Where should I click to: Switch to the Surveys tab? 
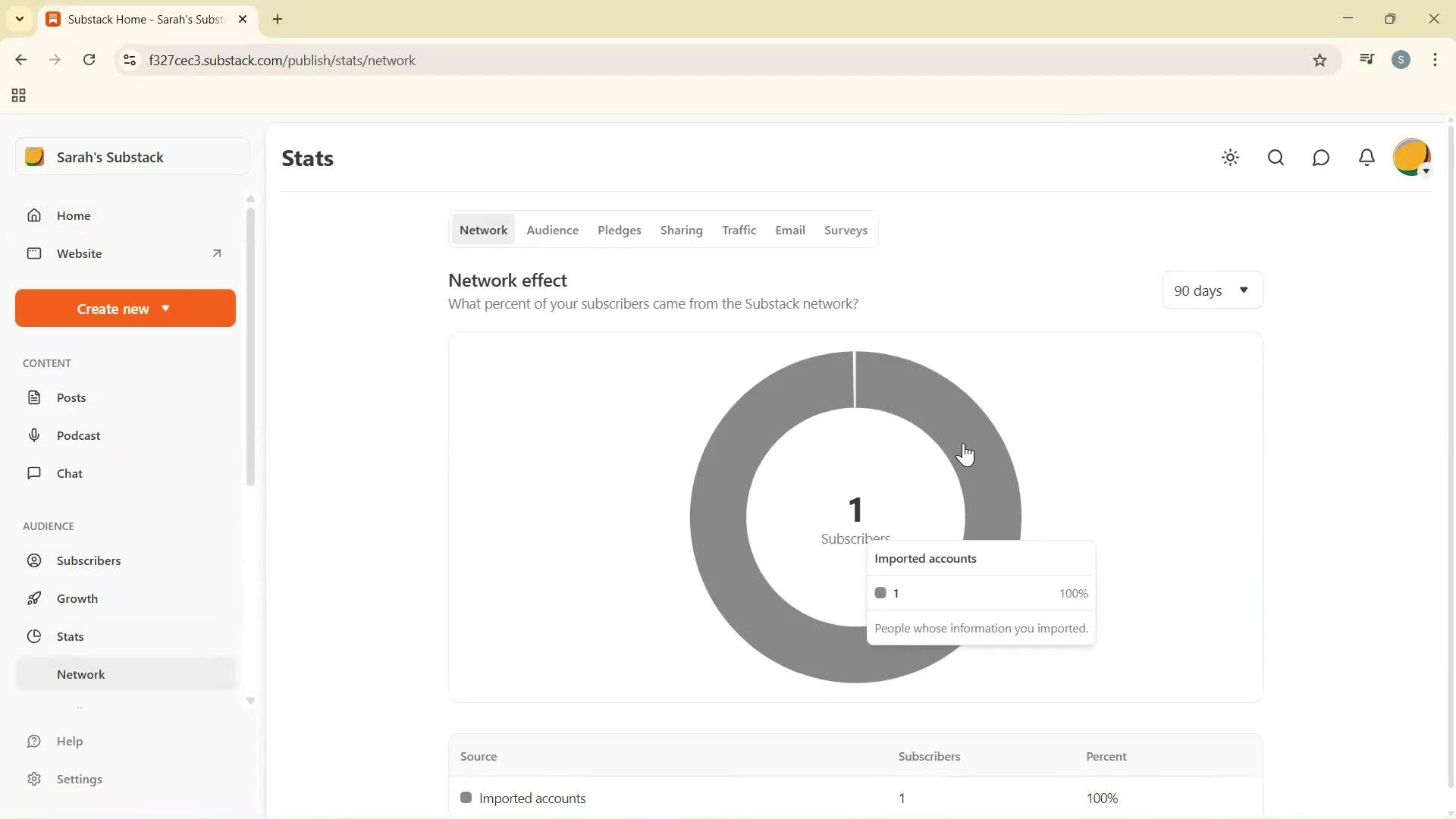846,230
